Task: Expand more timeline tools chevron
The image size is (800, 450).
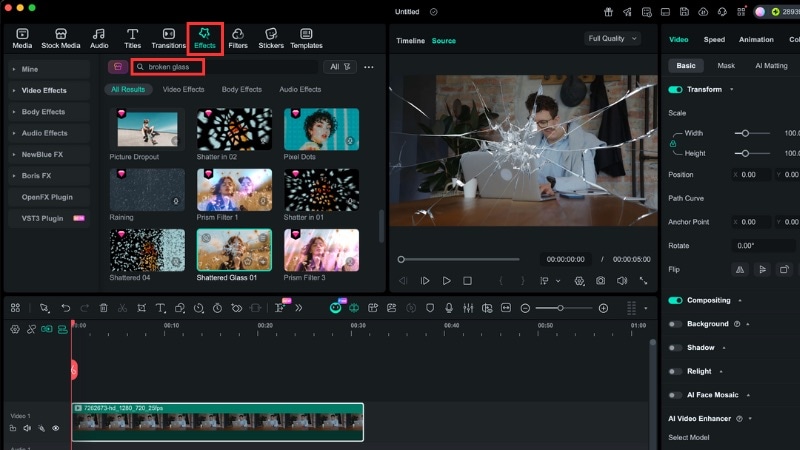Action: [x=298, y=308]
